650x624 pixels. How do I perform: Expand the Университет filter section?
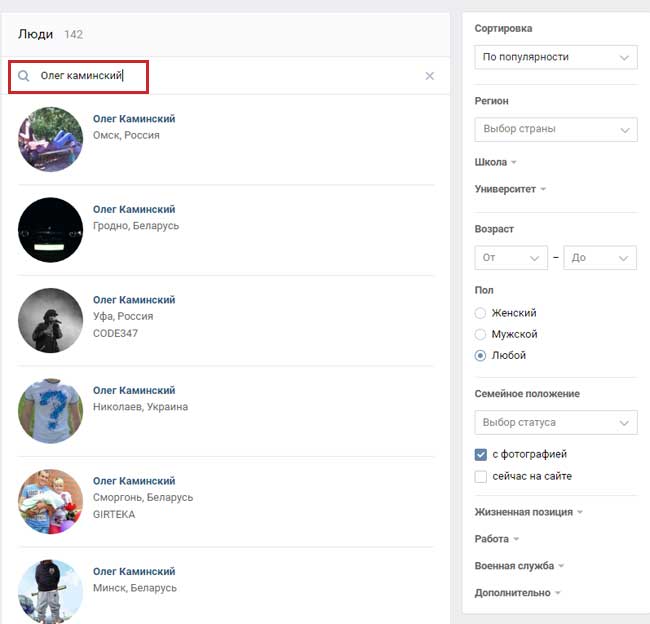coord(510,189)
